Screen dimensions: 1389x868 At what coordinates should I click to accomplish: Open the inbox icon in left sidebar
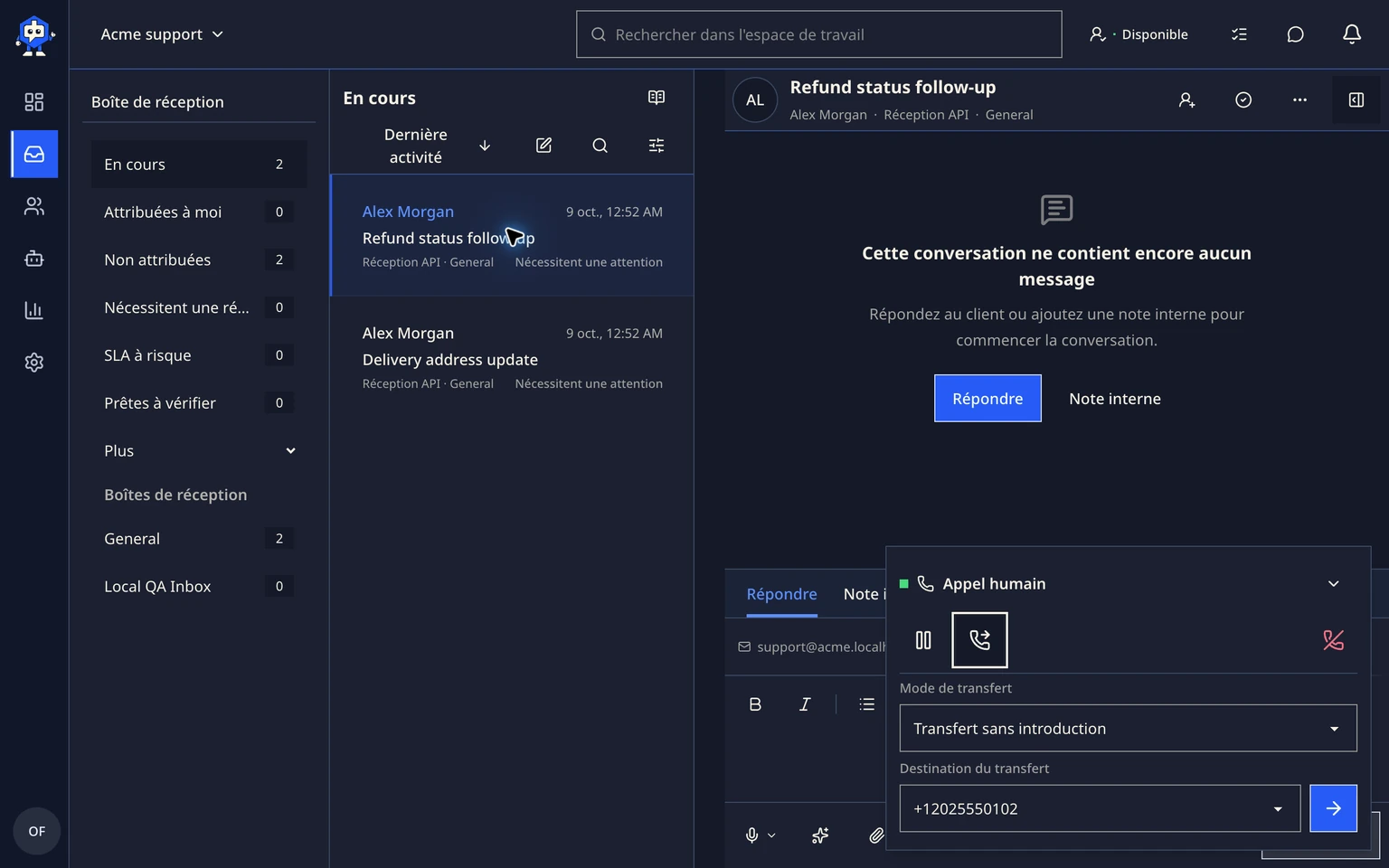point(34,154)
